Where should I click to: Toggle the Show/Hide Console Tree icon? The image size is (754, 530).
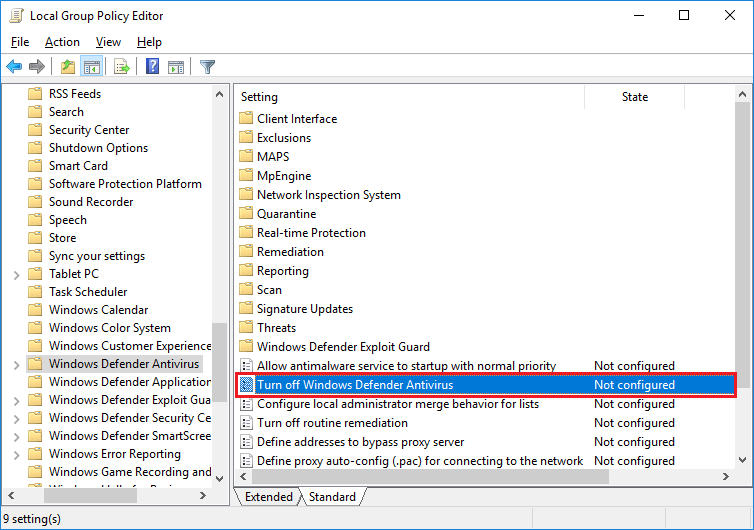[91, 66]
